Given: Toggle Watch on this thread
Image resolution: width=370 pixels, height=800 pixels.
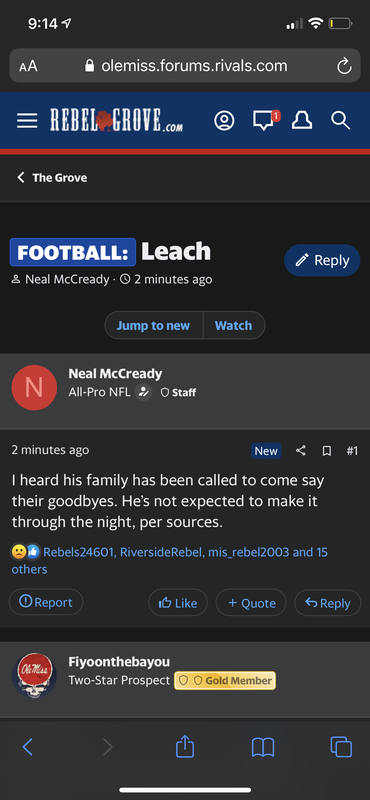Looking at the screenshot, I should click(x=234, y=326).
